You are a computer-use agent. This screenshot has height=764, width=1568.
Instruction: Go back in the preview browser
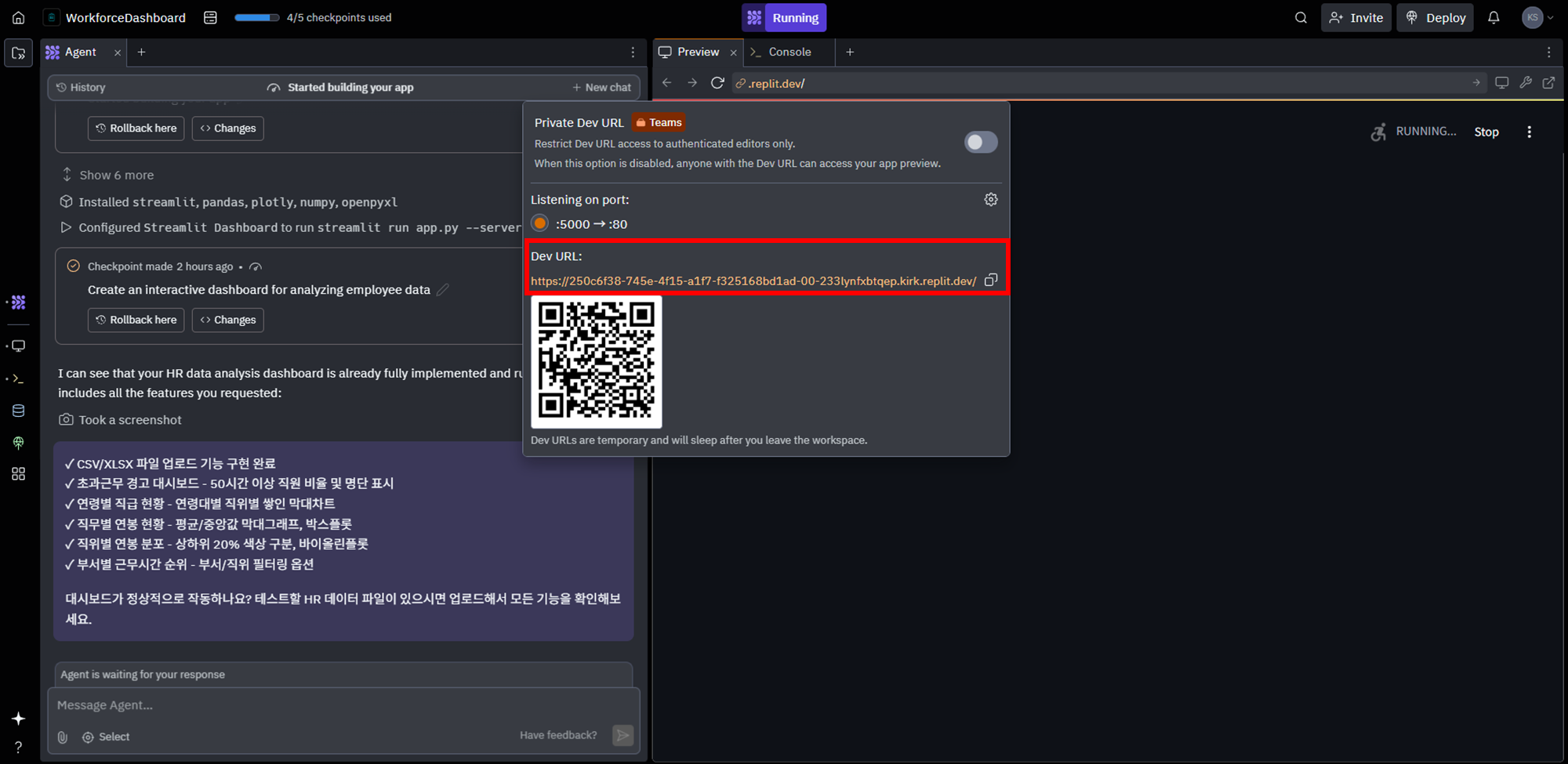[x=667, y=83]
